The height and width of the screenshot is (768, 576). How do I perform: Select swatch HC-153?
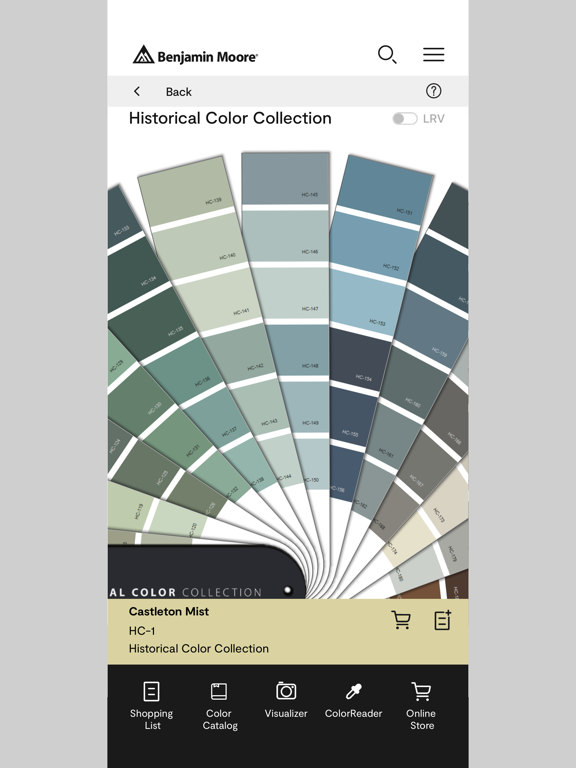365,303
